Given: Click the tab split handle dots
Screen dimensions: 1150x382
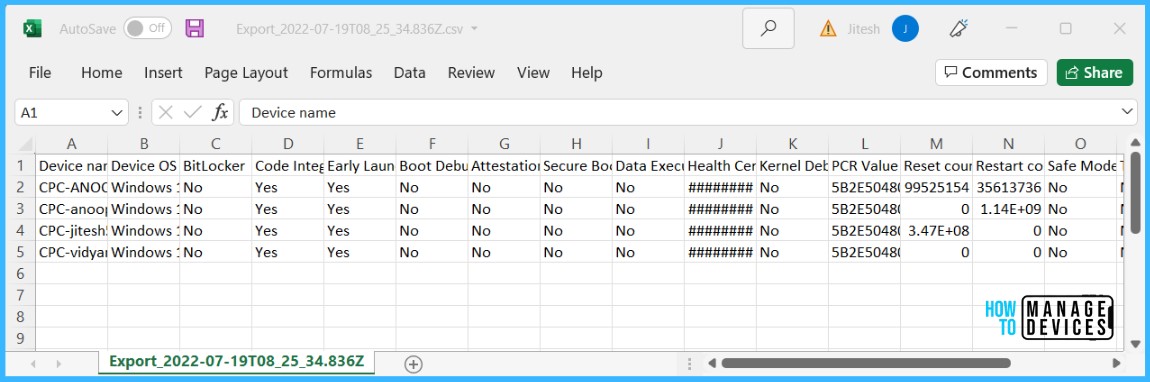Looking at the screenshot, I should pyautogui.click(x=689, y=363).
